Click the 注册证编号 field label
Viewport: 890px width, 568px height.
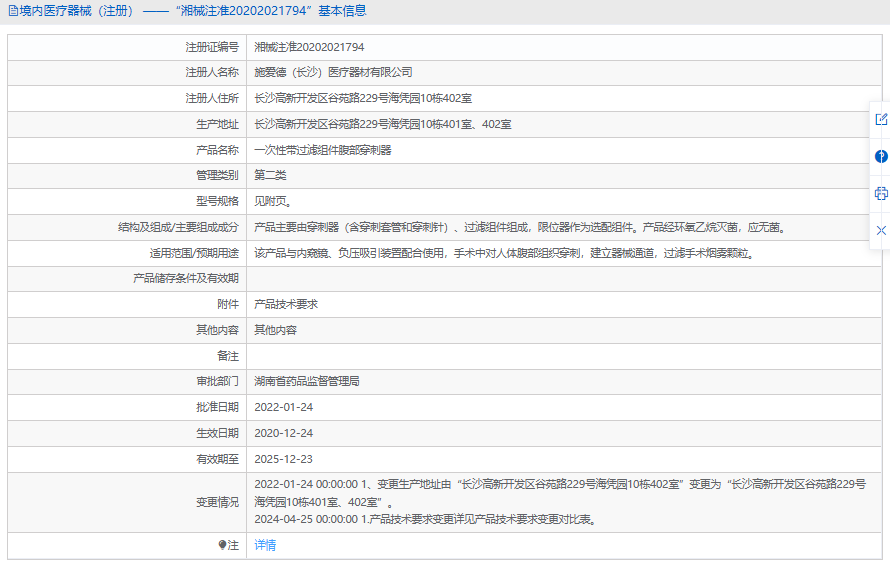click(212, 47)
